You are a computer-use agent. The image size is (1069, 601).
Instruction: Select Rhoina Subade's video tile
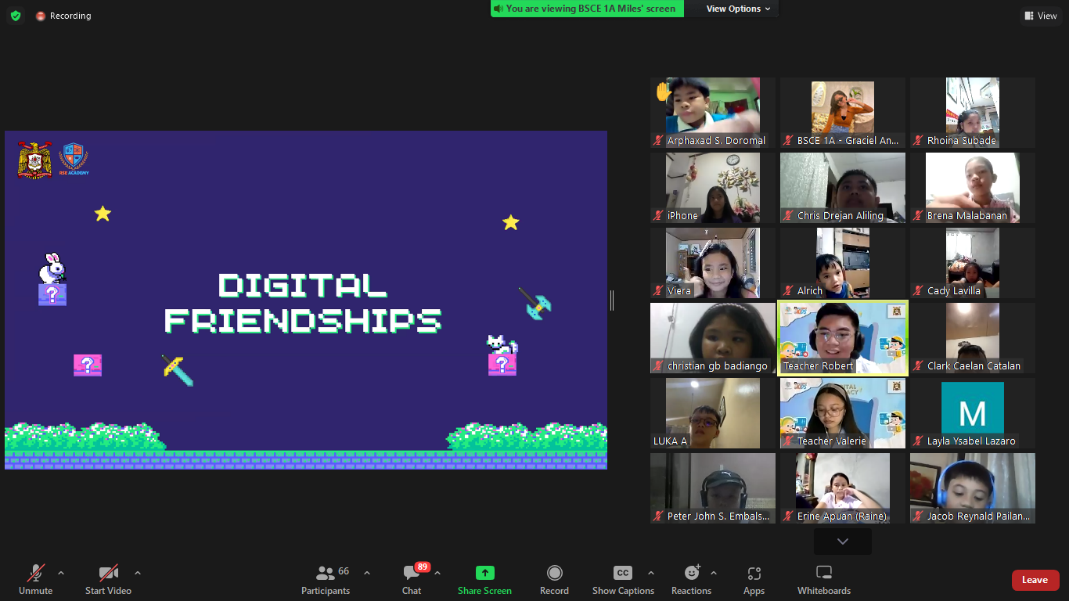[x=972, y=112]
